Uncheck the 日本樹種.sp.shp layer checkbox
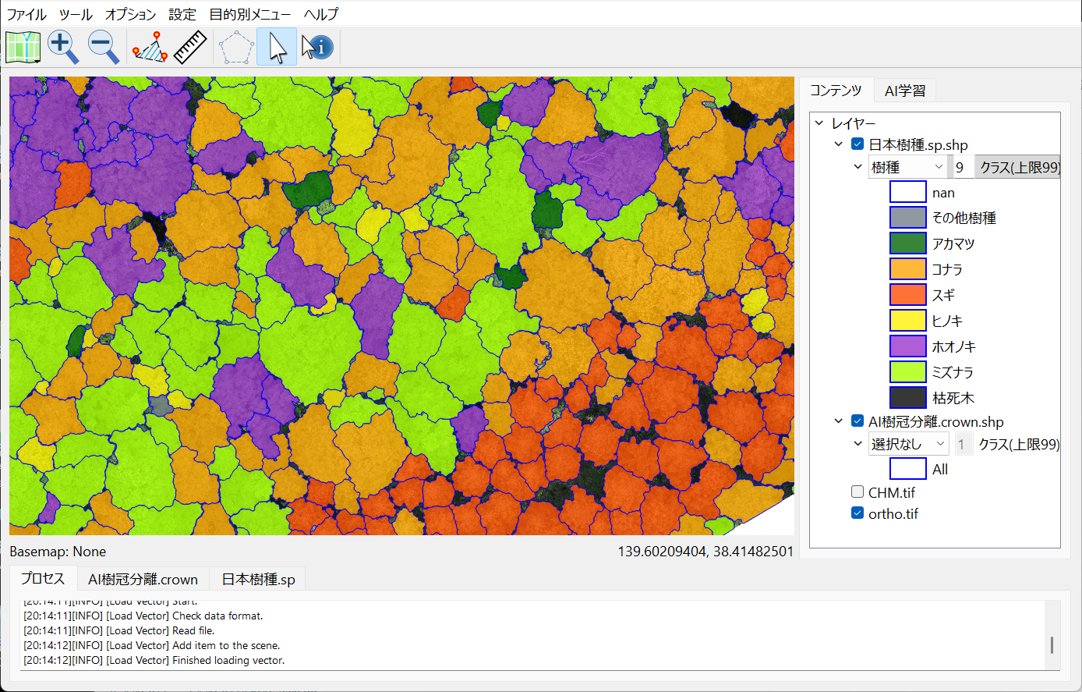1082x692 pixels. 857,145
